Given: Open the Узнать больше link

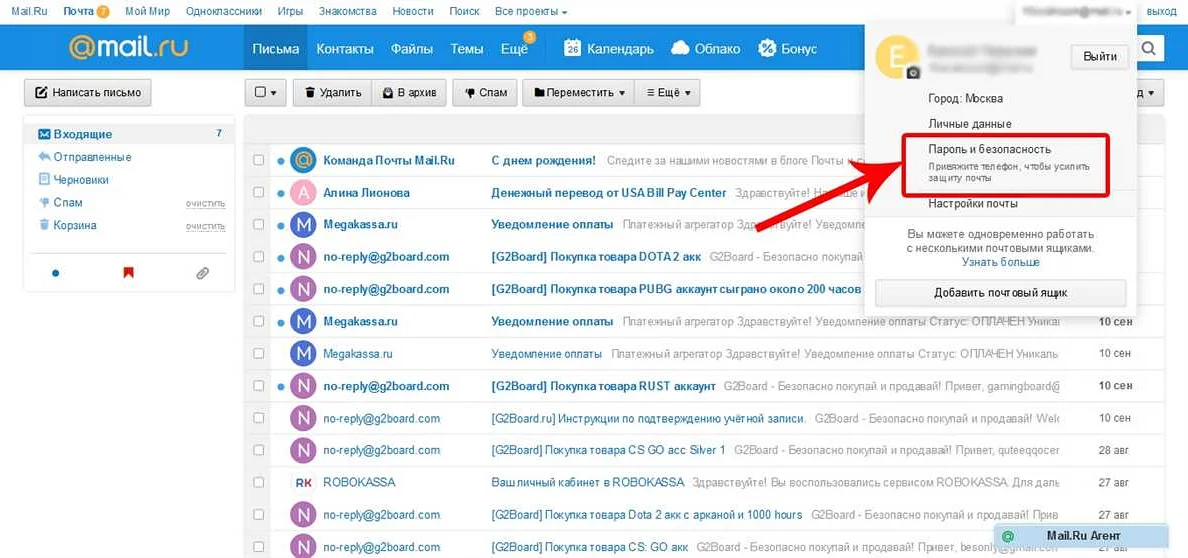Looking at the screenshot, I should point(1000,262).
